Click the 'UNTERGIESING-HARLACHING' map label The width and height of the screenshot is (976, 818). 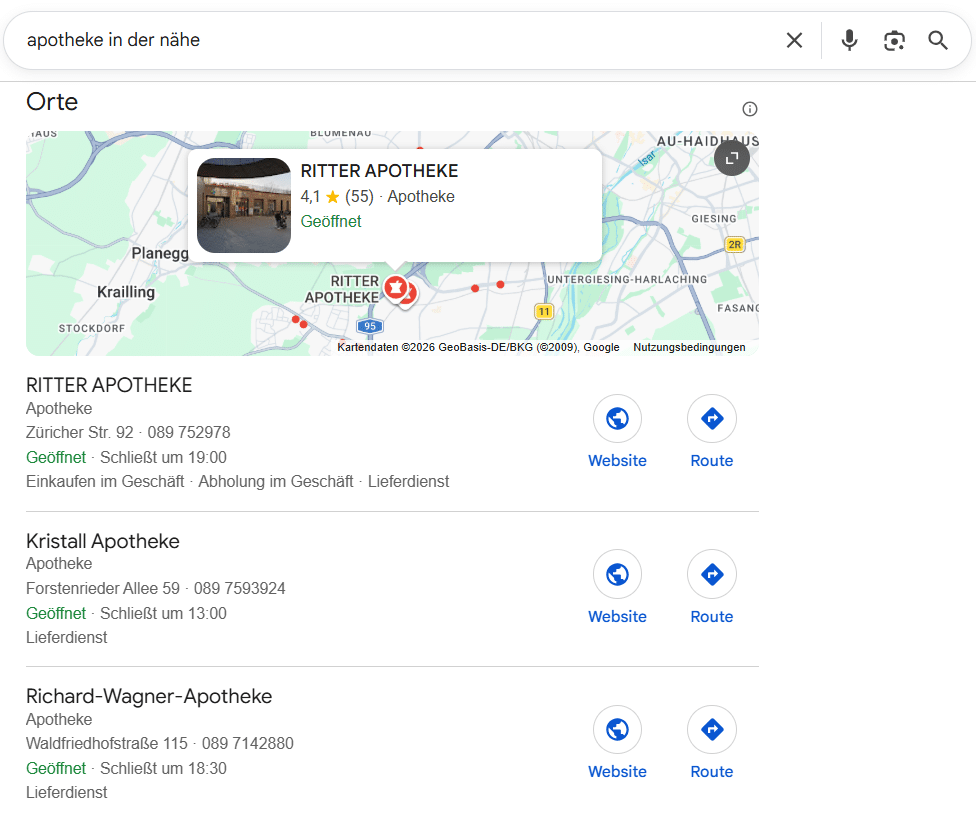tap(627, 280)
